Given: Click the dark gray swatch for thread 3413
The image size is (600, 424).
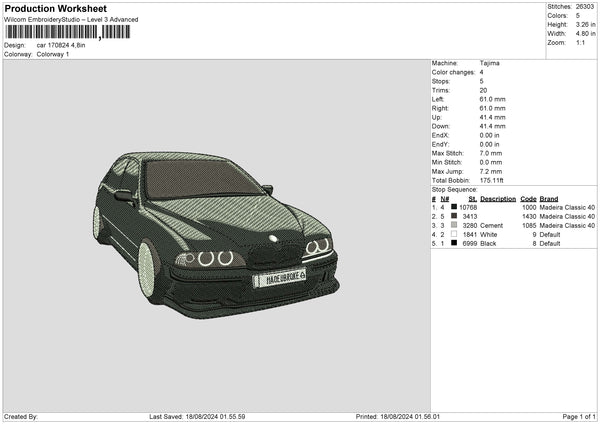Looking at the screenshot, I should (454, 216).
